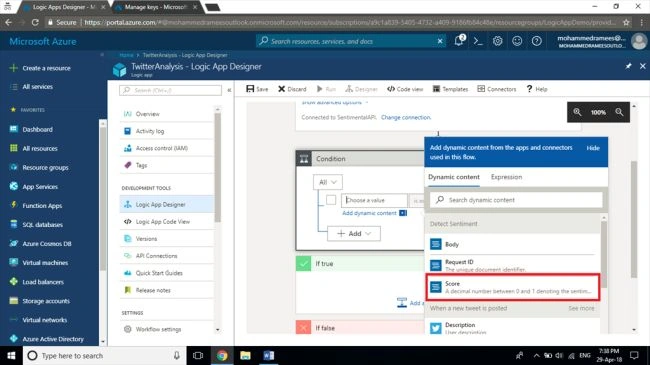Open Code view from the toolbar

[x=405, y=89]
